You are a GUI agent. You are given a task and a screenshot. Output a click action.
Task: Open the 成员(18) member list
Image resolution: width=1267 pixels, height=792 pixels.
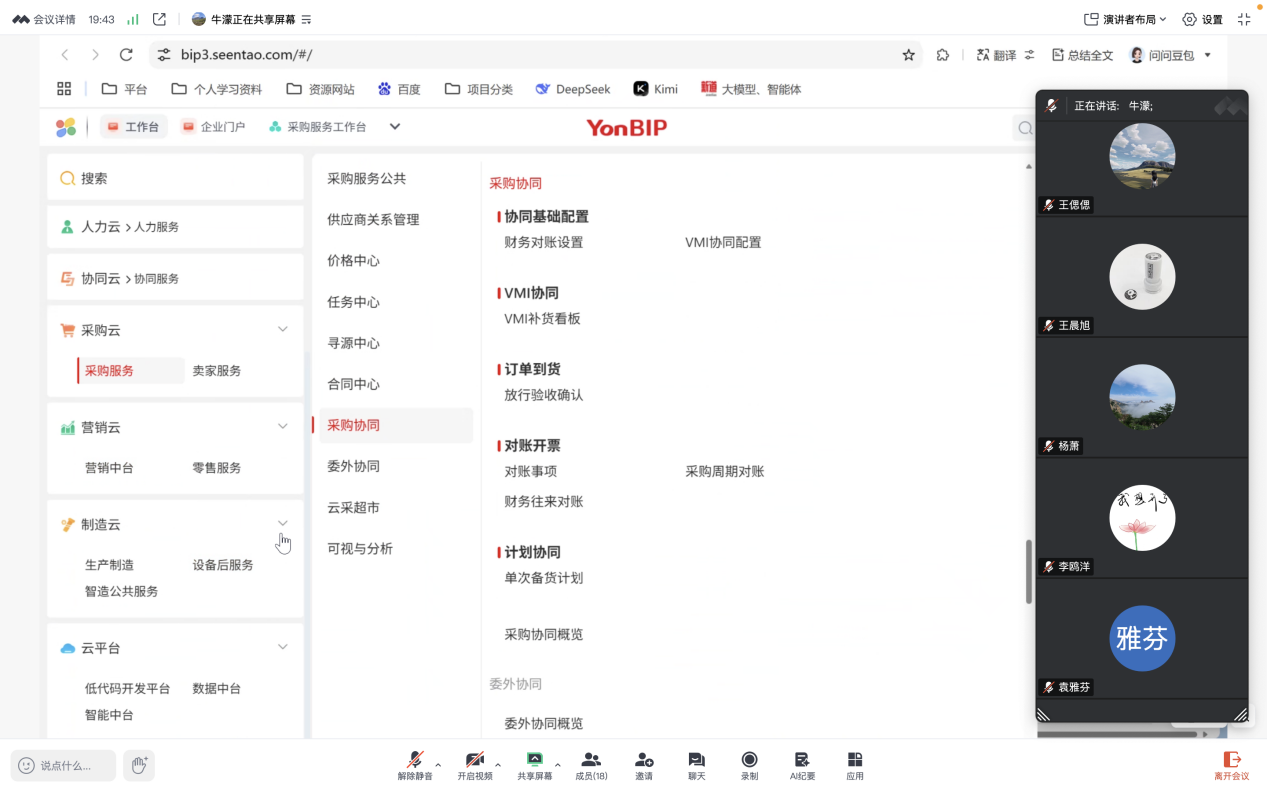tap(590, 765)
